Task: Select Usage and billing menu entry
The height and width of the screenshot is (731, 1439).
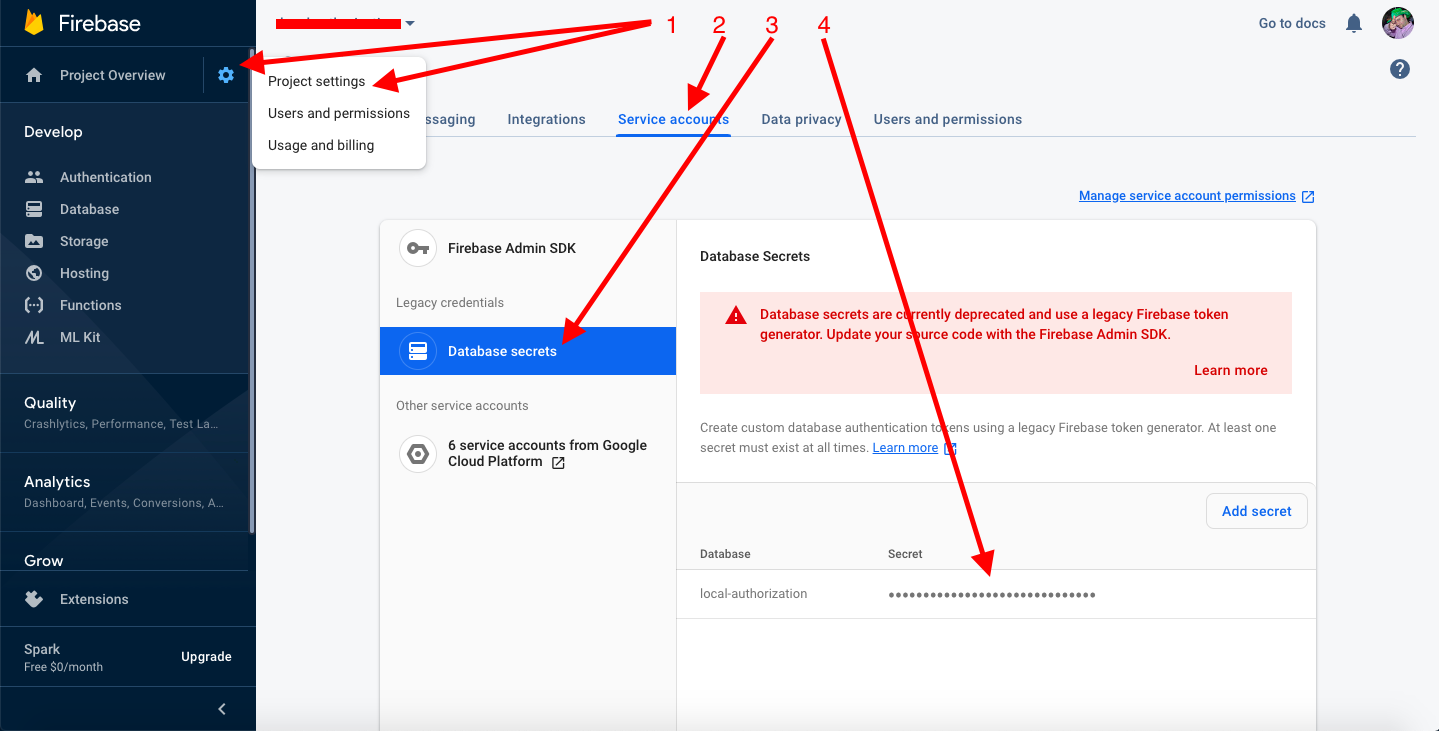Action: coord(321,145)
